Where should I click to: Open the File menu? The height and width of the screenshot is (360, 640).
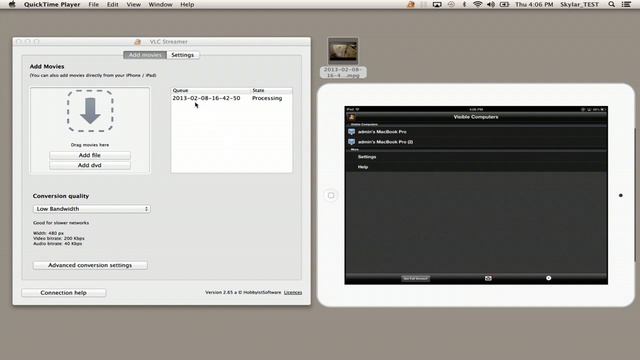point(94,4)
